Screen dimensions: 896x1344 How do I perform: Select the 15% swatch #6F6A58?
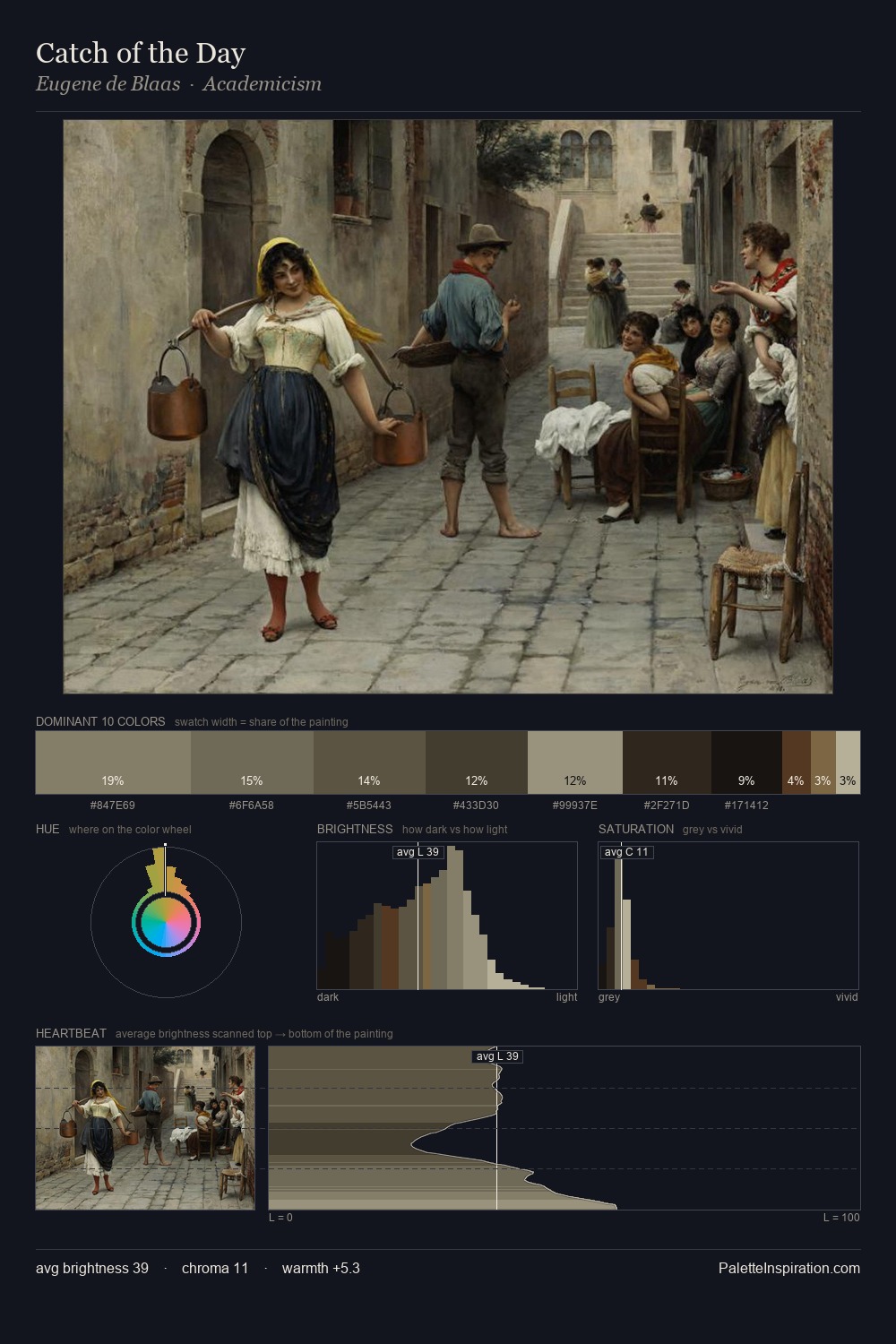coord(252,762)
